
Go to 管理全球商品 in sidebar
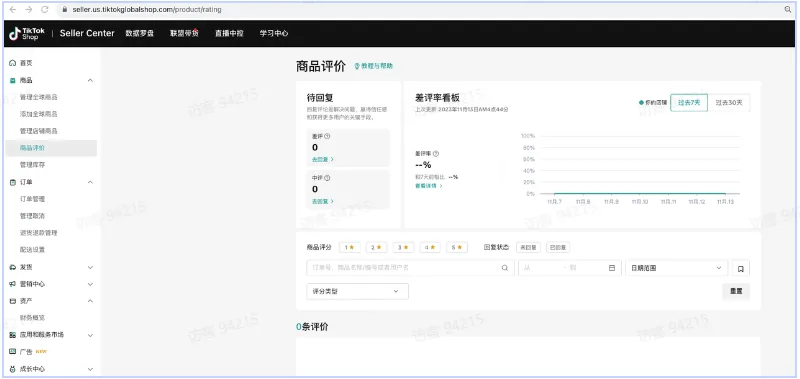coord(39,97)
